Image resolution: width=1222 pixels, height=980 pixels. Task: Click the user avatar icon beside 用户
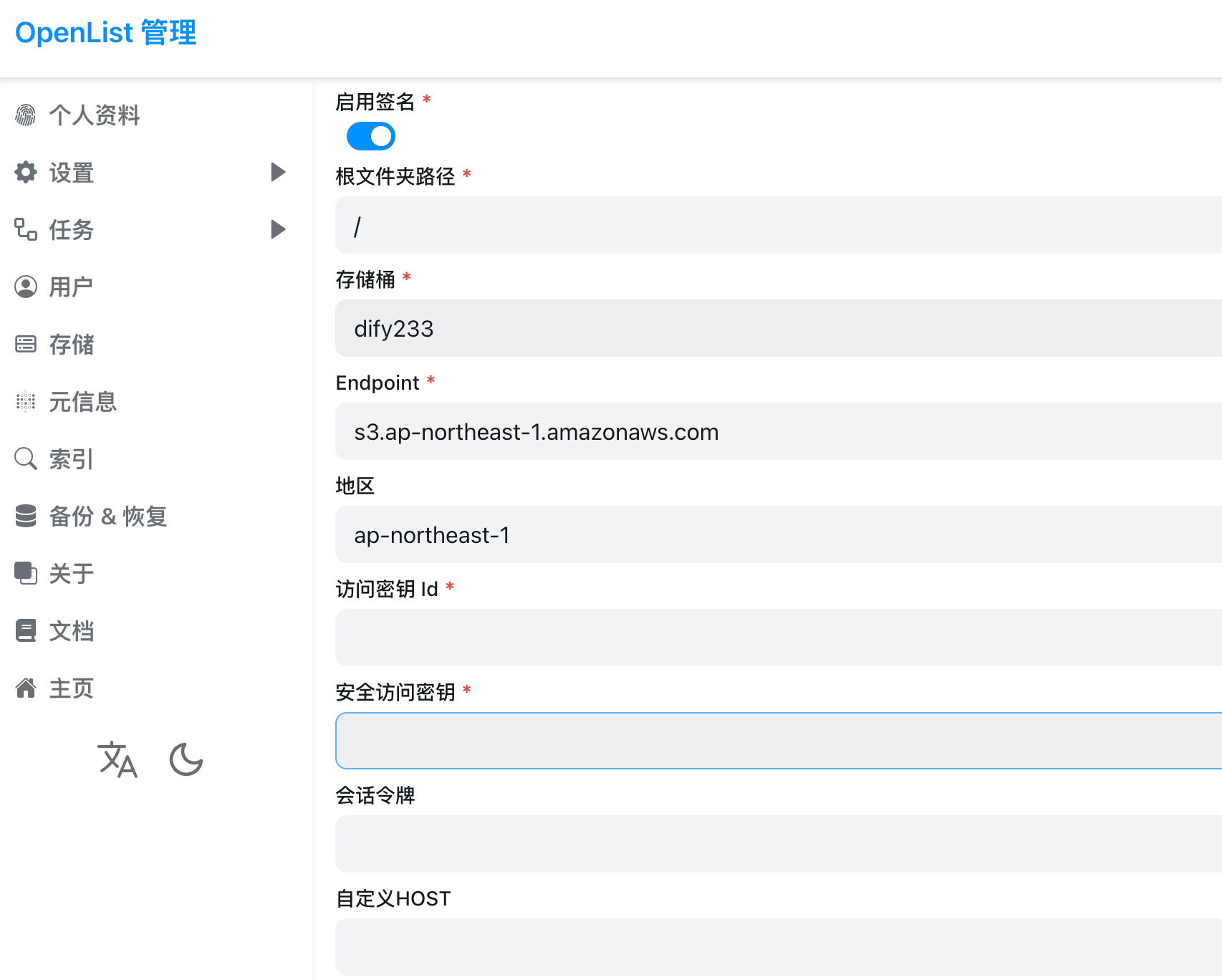tap(26, 287)
